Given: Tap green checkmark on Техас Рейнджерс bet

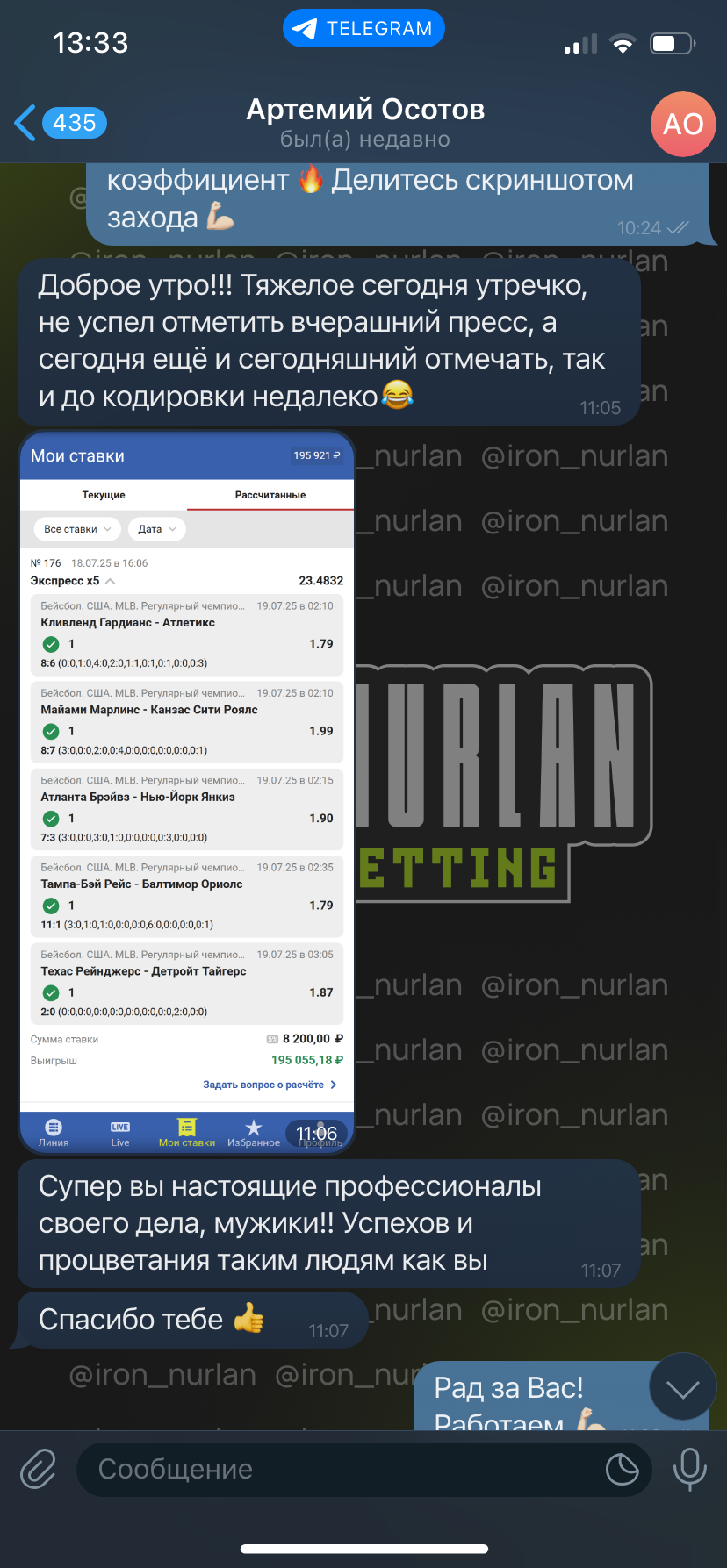Looking at the screenshot, I should (x=51, y=992).
